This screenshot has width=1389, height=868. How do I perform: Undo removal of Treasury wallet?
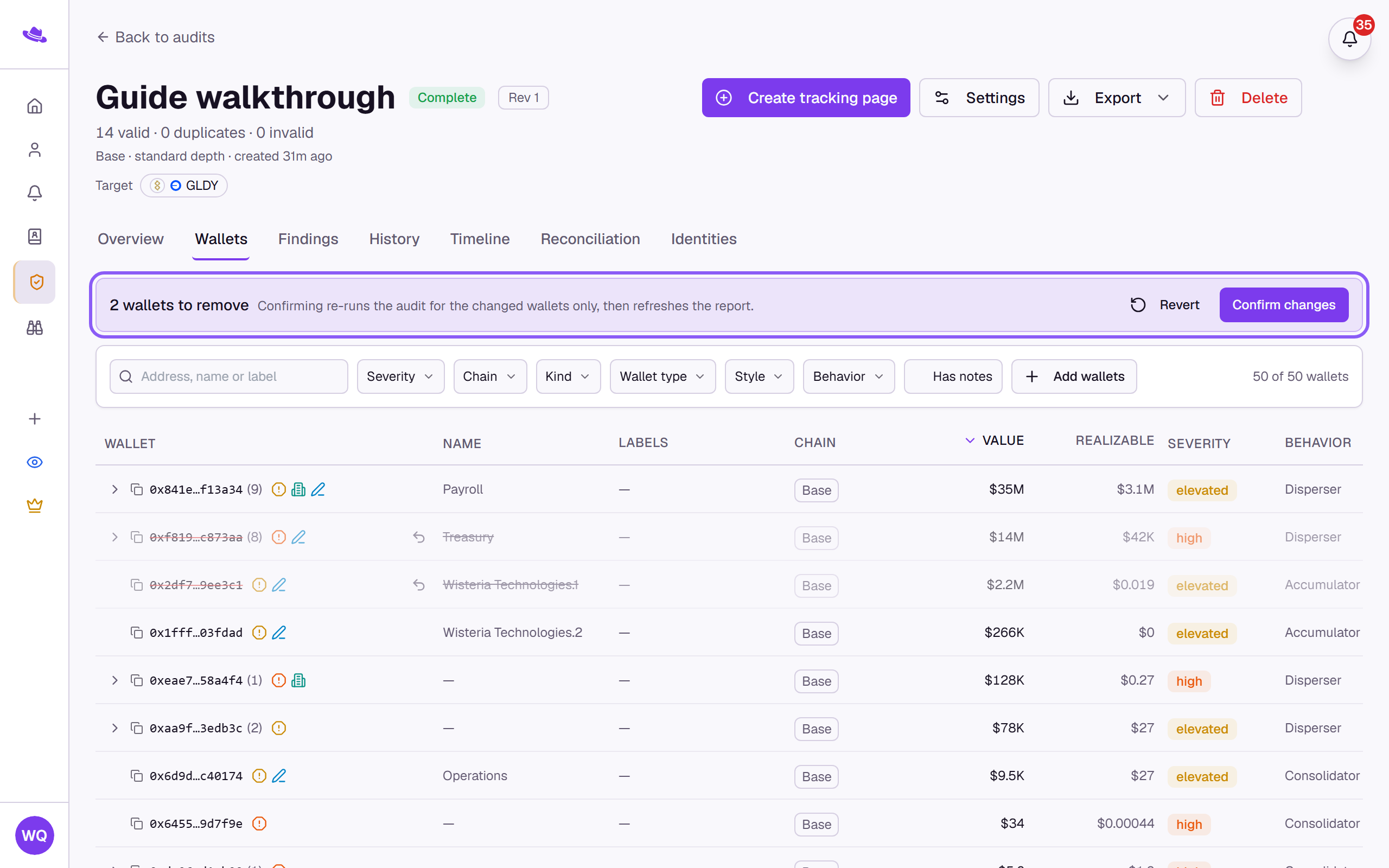coord(419,537)
